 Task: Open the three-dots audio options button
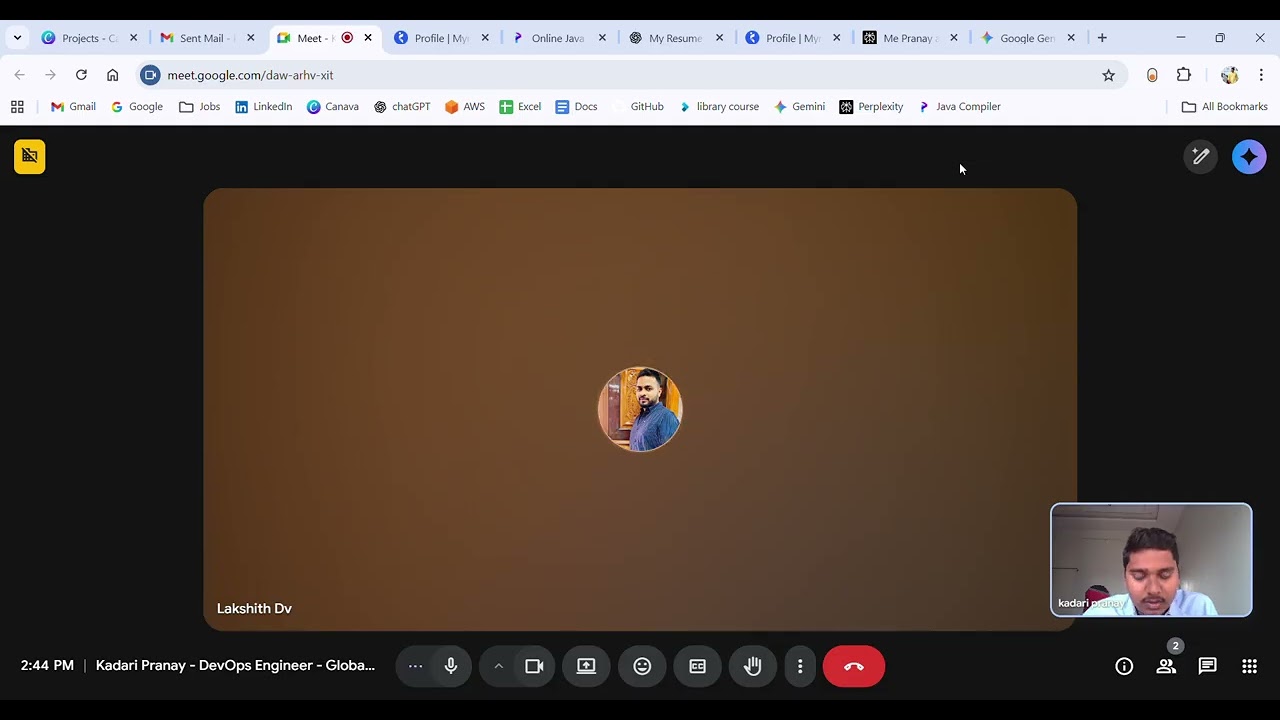click(415, 666)
